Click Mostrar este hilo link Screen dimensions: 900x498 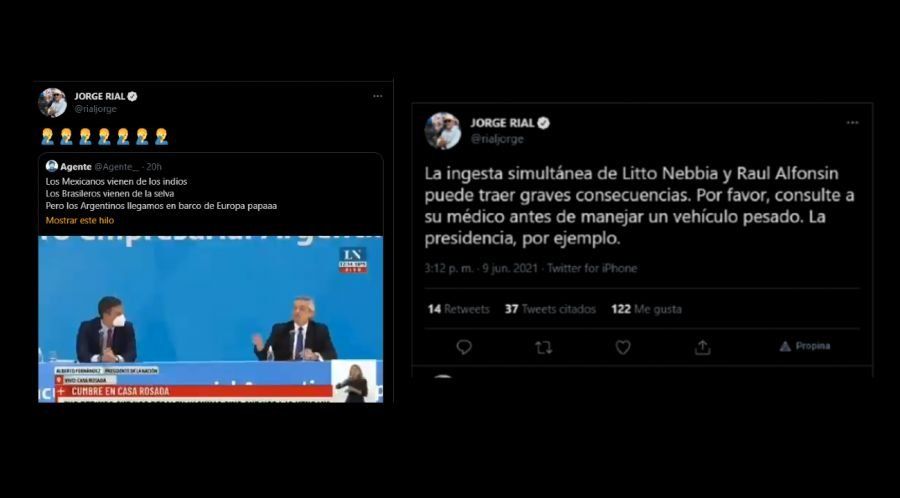click(80, 220)
